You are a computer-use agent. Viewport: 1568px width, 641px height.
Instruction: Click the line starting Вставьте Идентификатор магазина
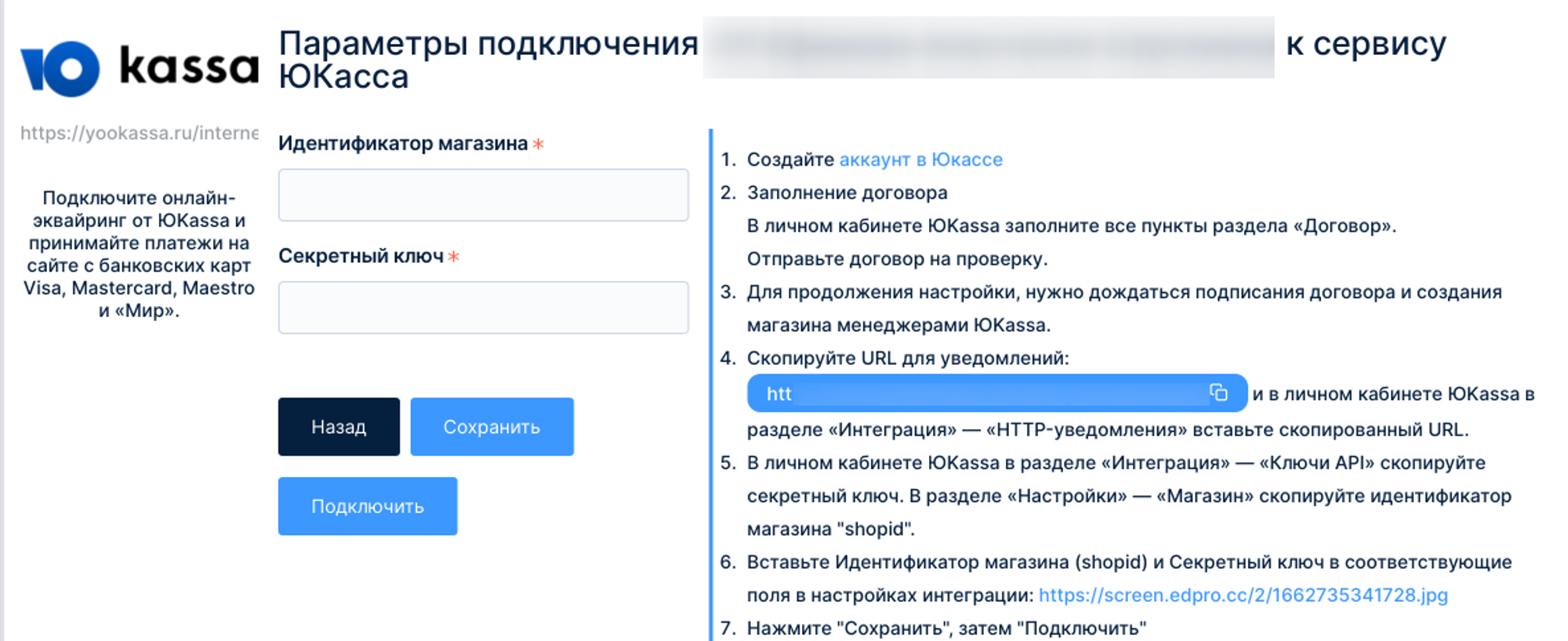(x=1130, y=562)
